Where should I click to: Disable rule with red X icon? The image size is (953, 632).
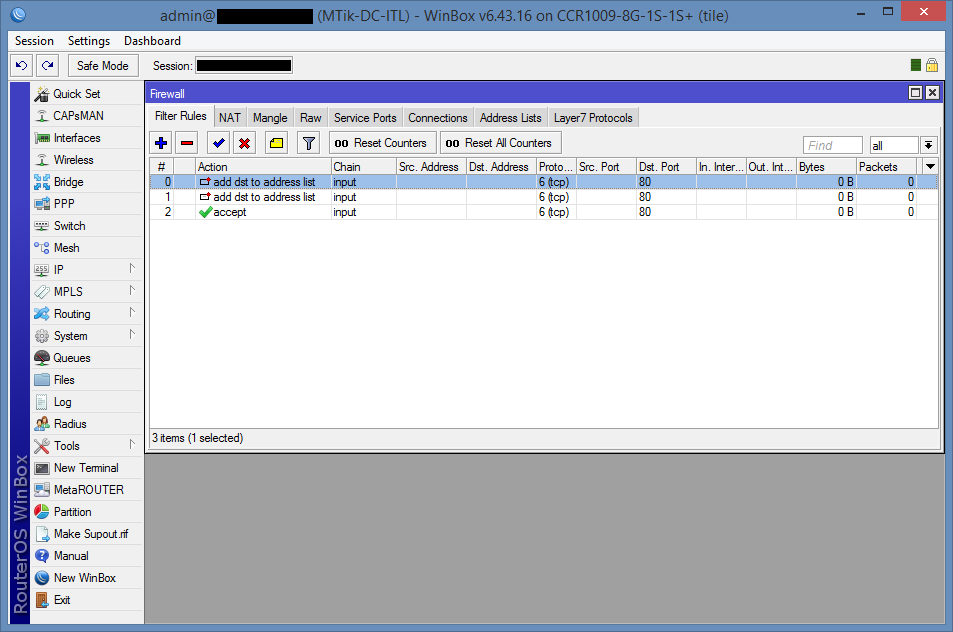244,143
